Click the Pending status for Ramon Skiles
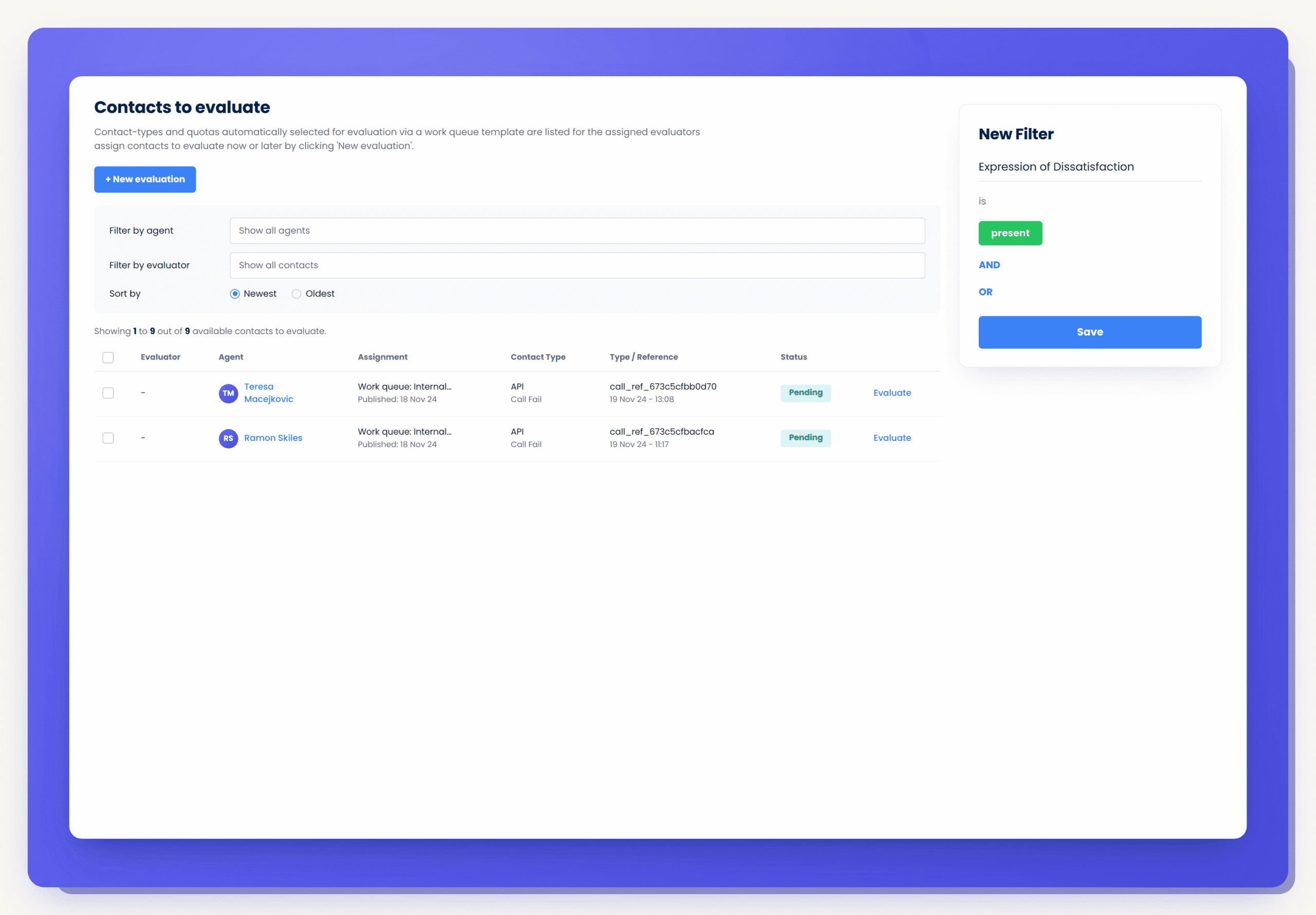The height and width of the screenshot is (915, 1316). (x=806, y=438)
